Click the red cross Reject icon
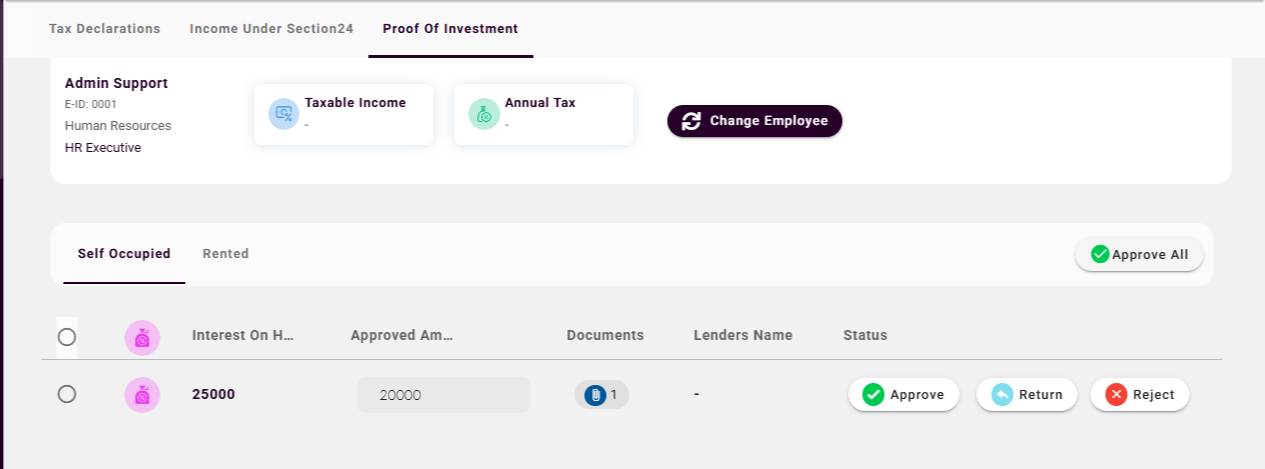Image resolution: width=1265 pixels, height=469 pixels. (1116, 395)
